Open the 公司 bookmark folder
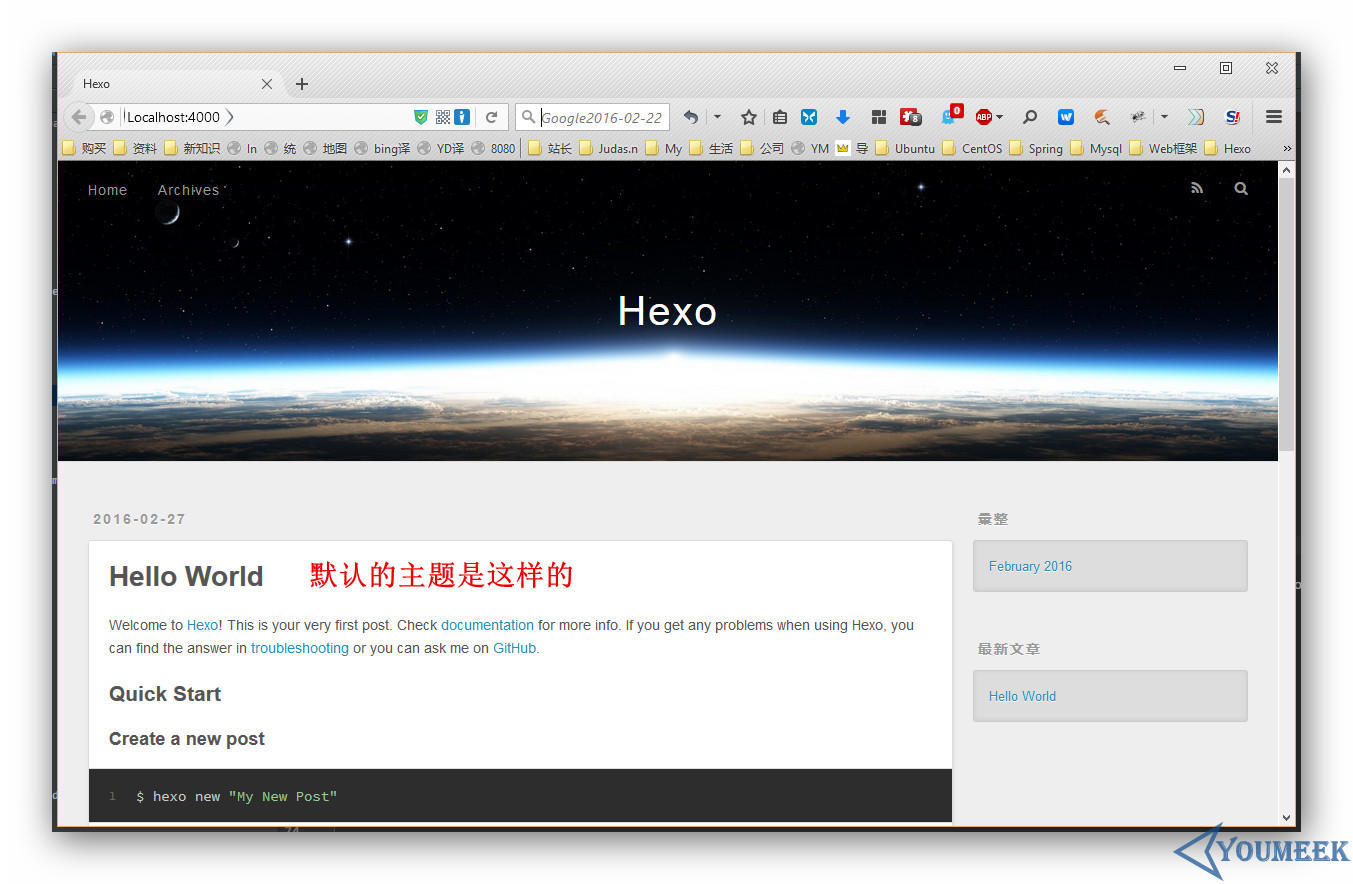Image resolution: width=1353 pixels, height=884 pixels. tap(762, 148)
